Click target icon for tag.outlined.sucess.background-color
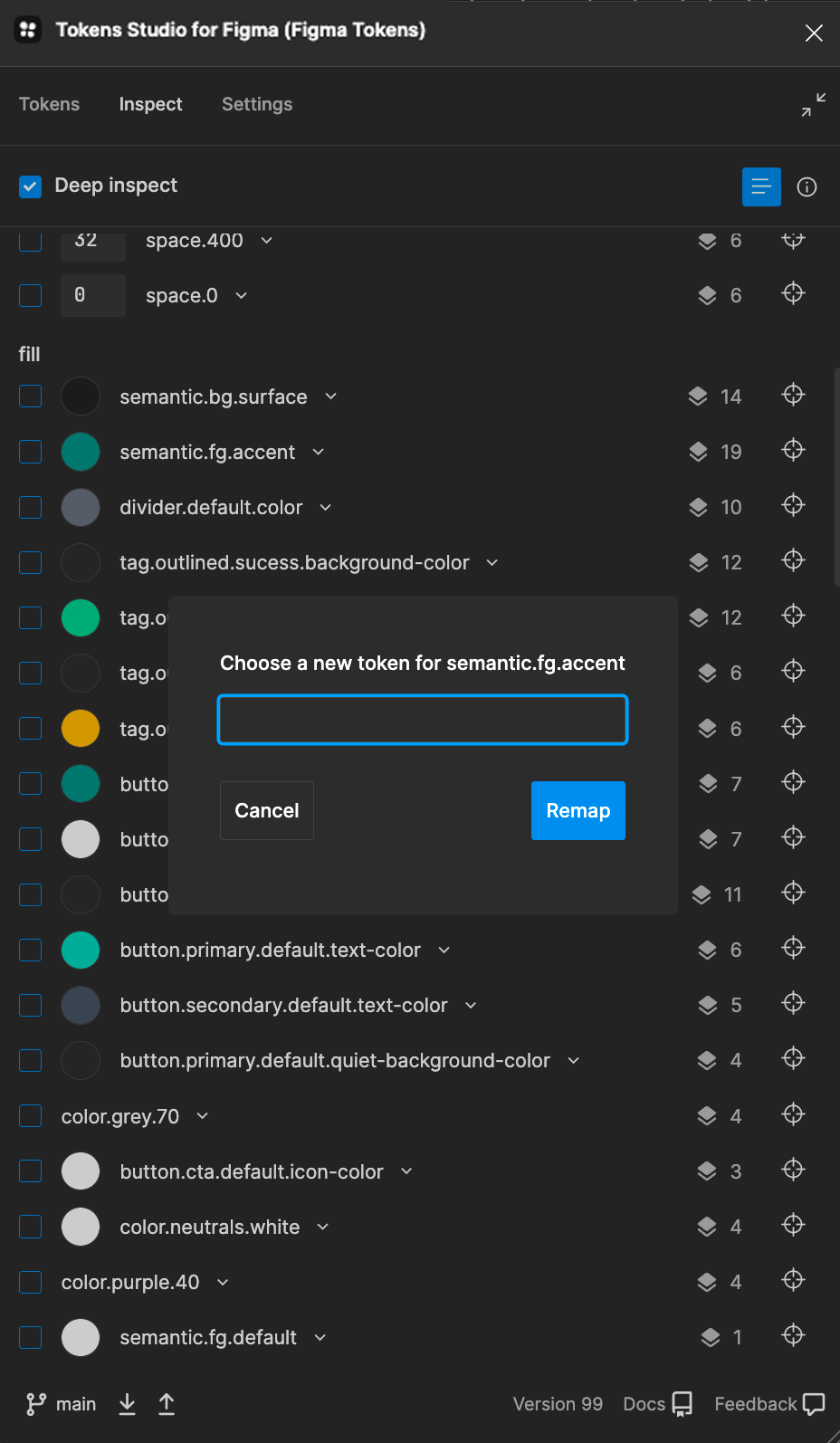The height and width of the screenshot is (1443, 840). (x=793, y=560)
